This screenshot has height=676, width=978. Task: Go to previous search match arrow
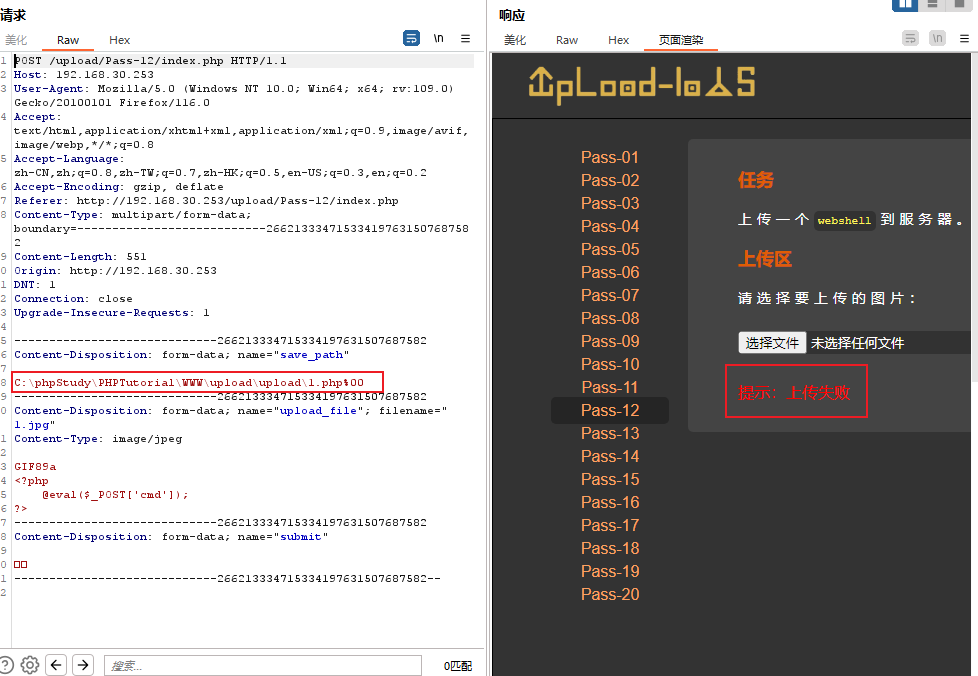tap(56, 665)
